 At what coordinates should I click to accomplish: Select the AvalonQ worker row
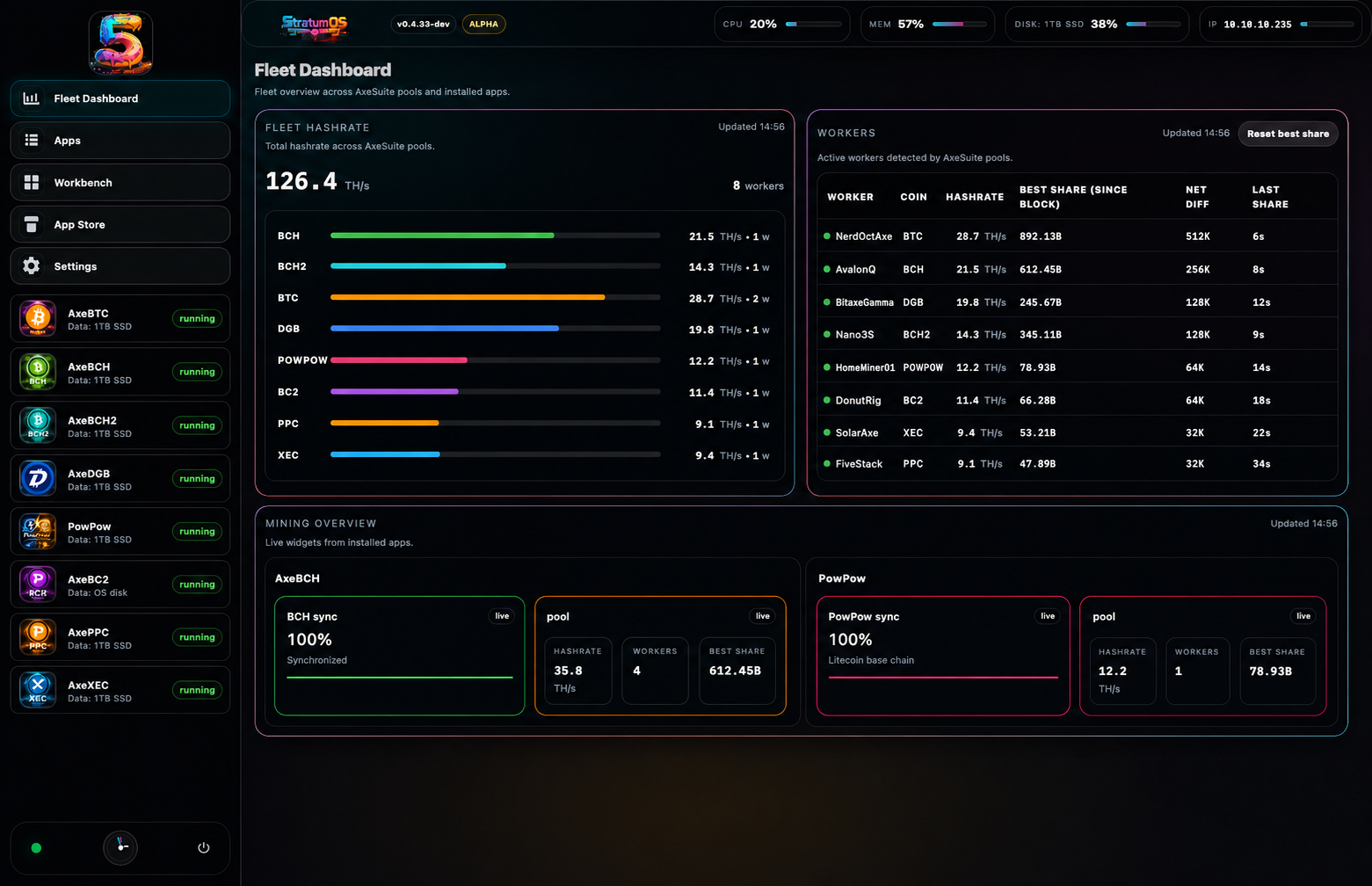pos(1078,269)
